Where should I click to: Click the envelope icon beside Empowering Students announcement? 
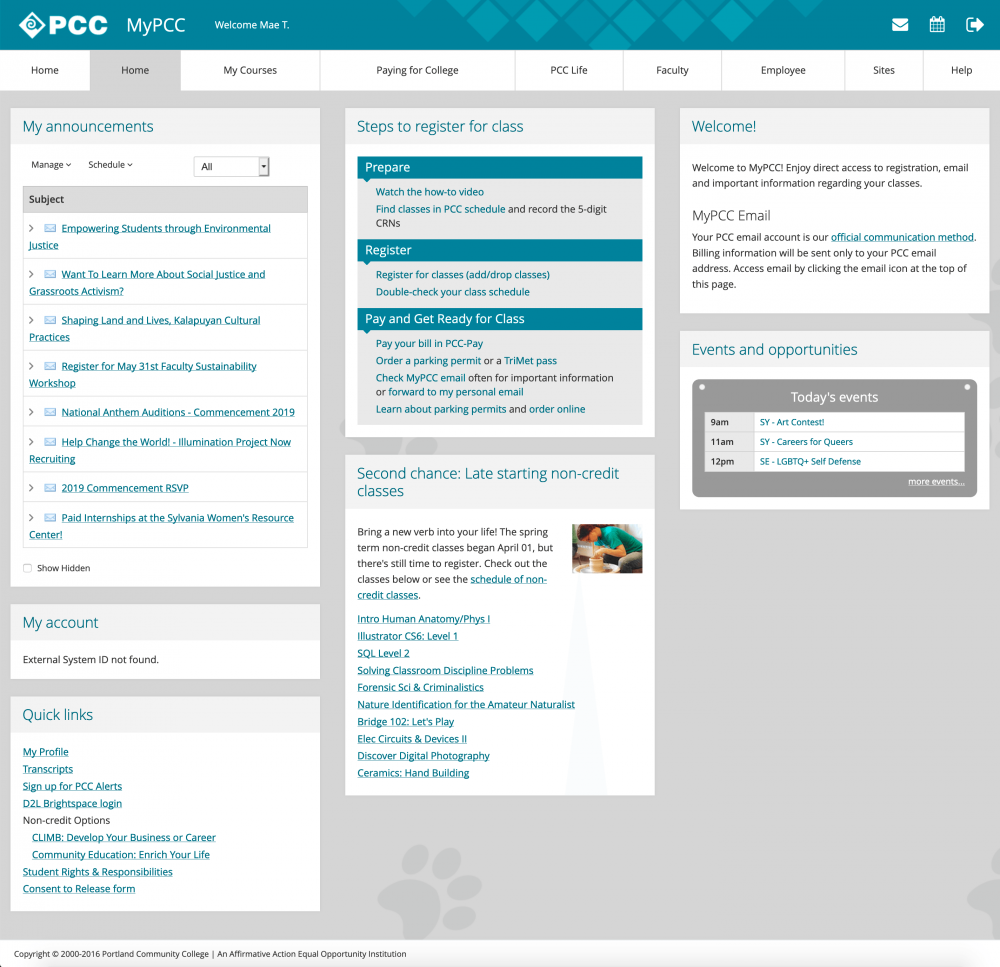50,228
